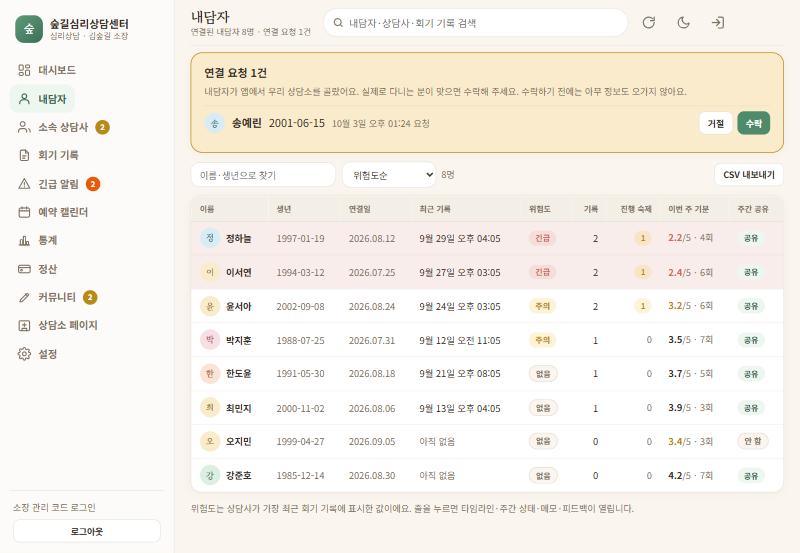The width and height of the screenshot is (800, 553).
Task: Open the 회기 기록 menu label
Action: pyautogui.click(x=58, y=155)
